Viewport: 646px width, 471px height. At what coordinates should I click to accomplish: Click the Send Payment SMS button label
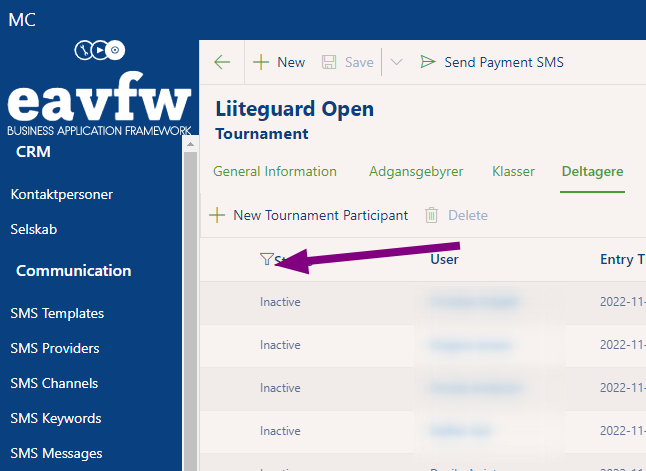click(x=504, y=62)
